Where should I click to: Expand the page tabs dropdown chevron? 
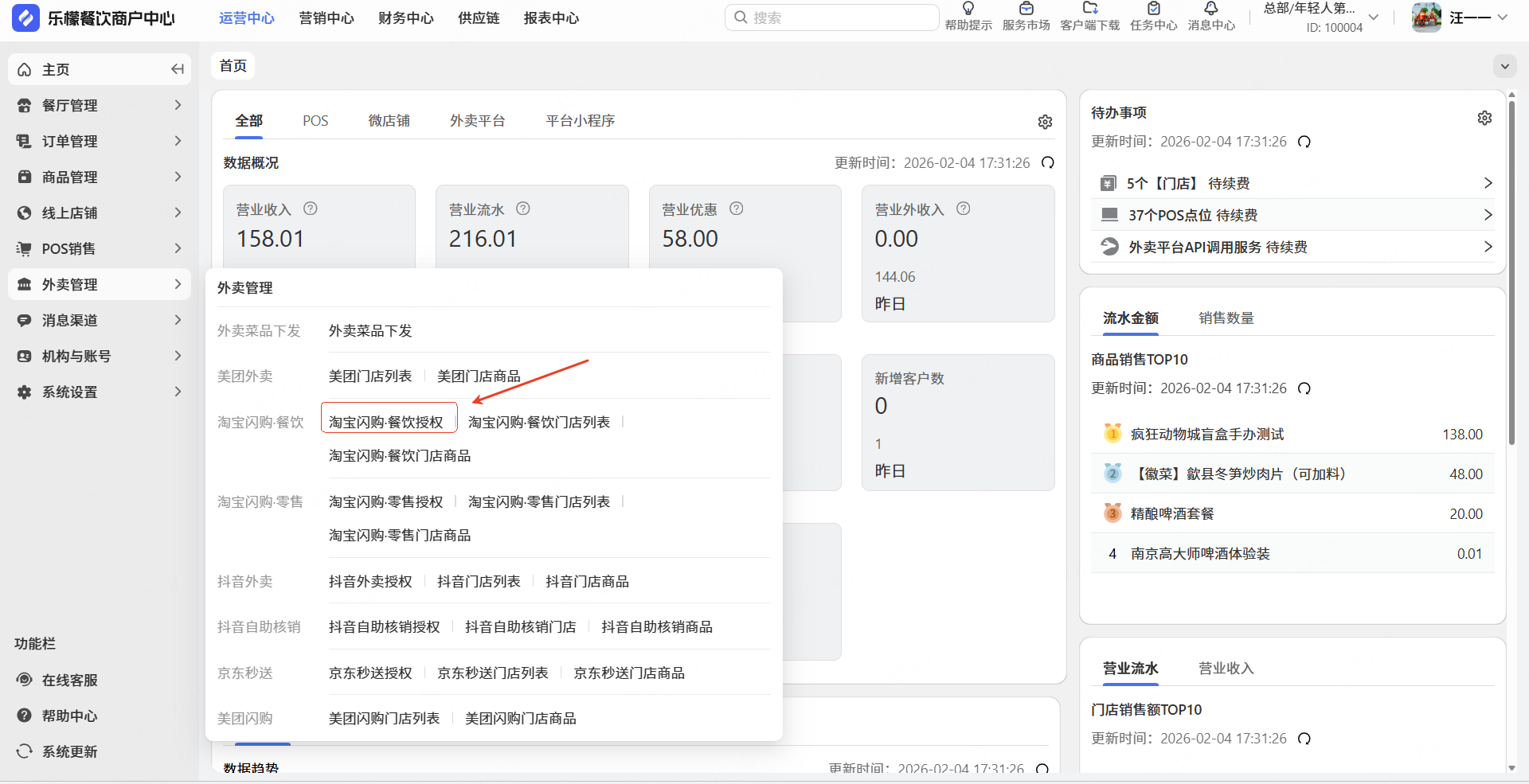[x=1505, y=66]
